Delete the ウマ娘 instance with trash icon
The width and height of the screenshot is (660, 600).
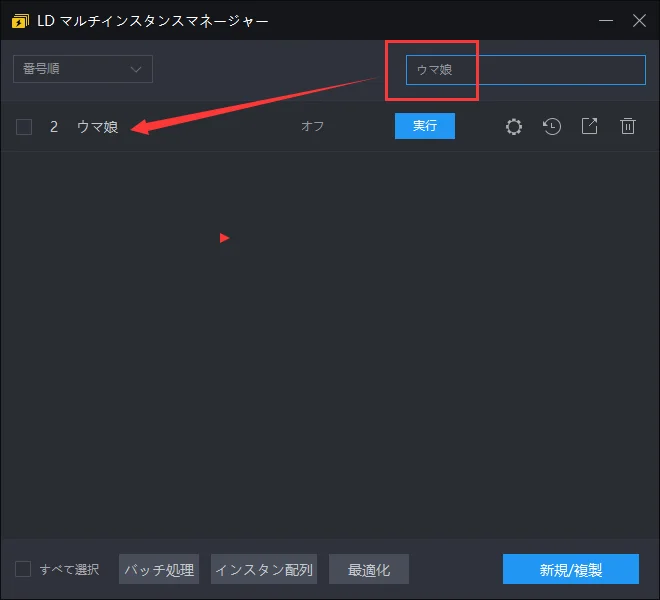[628, 126]
